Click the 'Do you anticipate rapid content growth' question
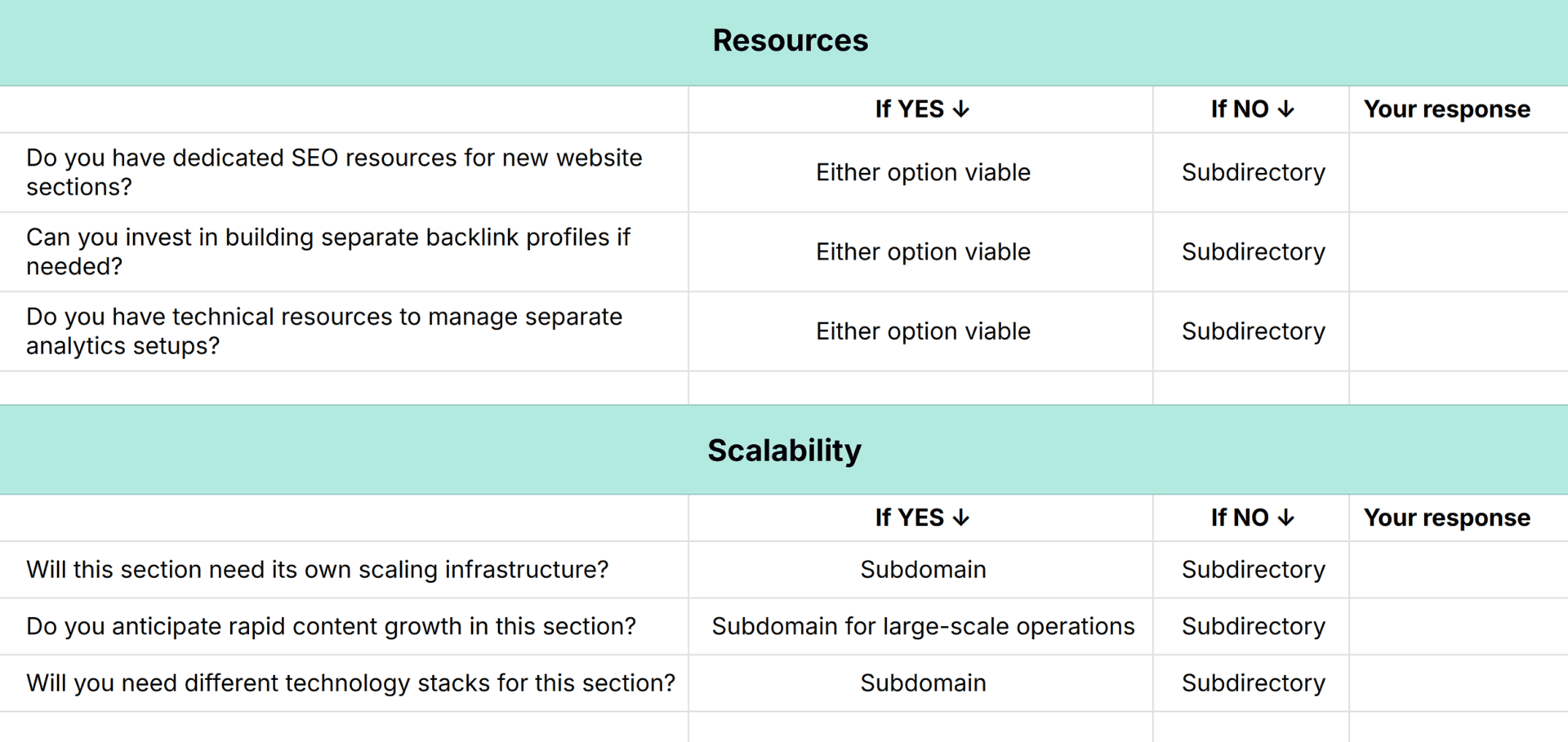Viewport: 1568px width, 742px height. click(331, 626)
